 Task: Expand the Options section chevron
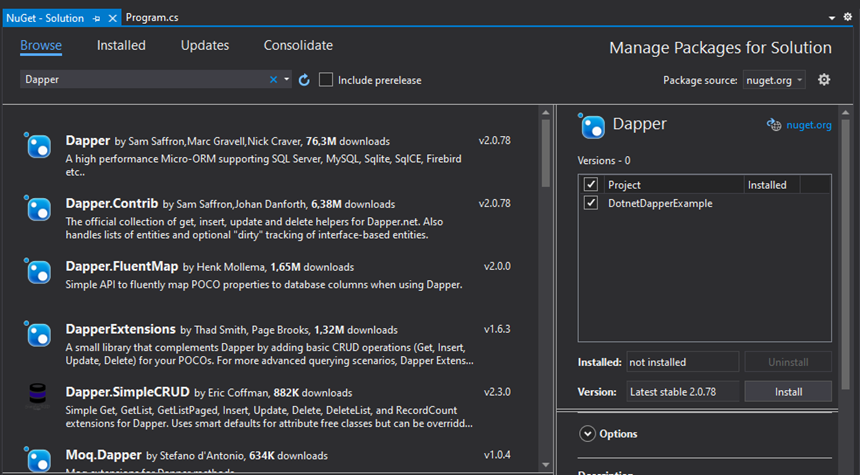(x=587, y=433)
